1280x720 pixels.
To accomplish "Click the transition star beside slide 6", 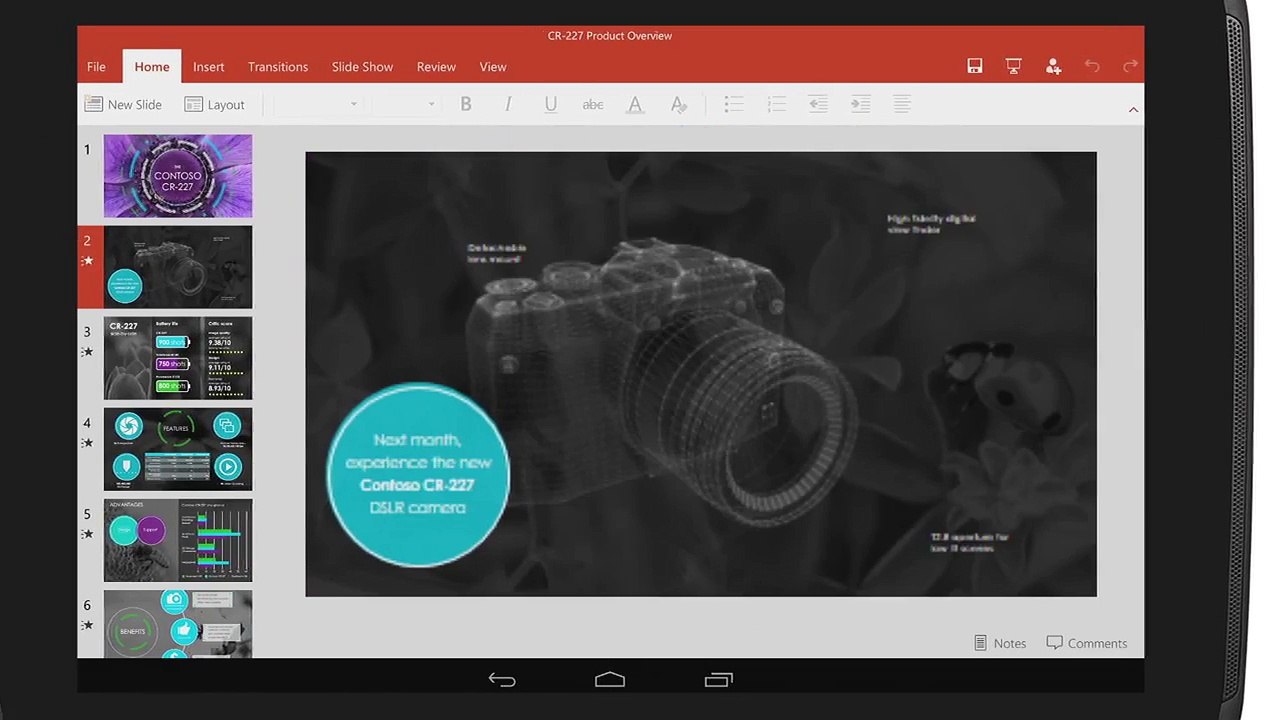I will coord(88,625).
